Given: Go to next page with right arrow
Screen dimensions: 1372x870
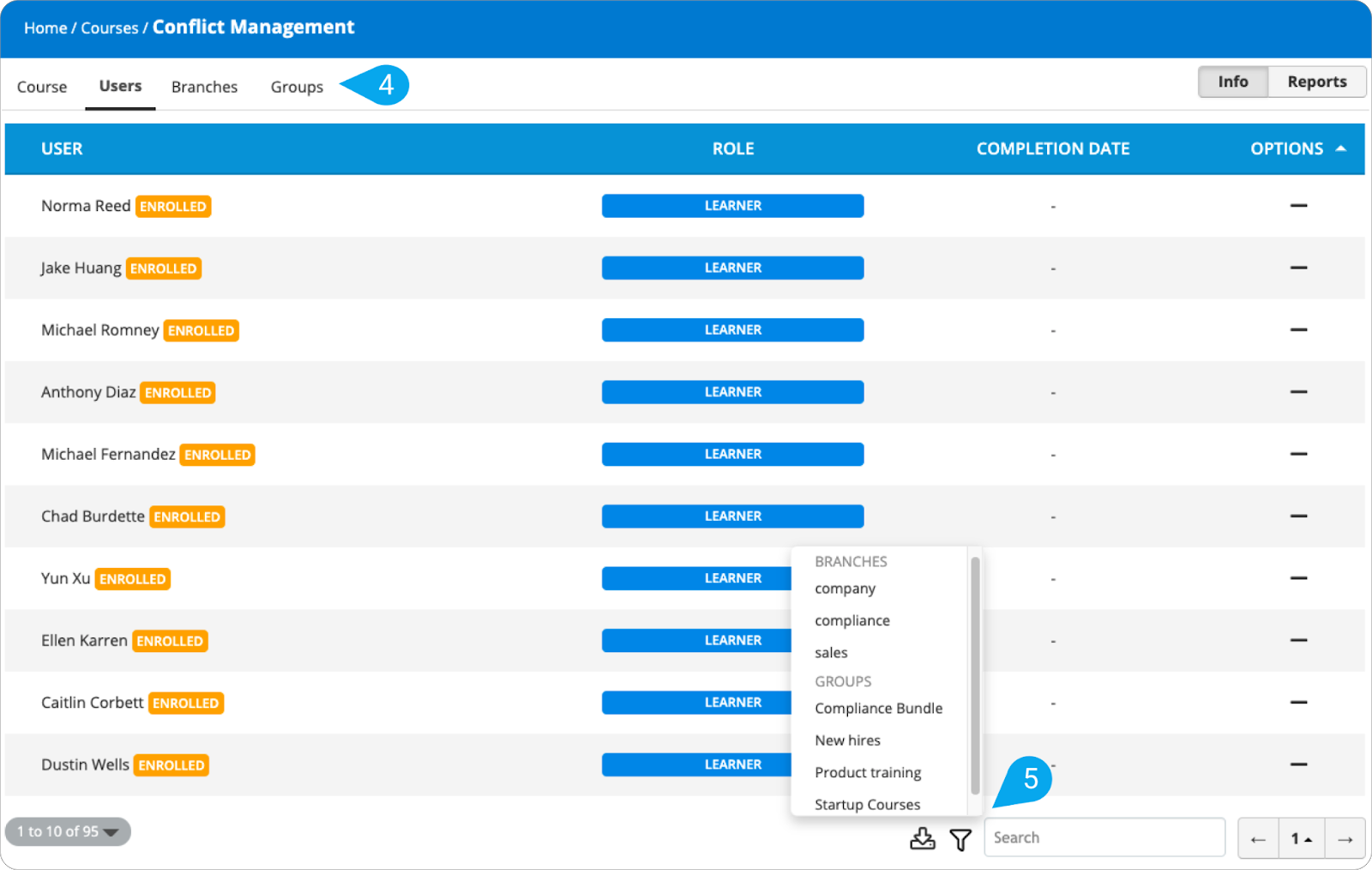Looking at the screenshot, I should [x=1345, y=839].
